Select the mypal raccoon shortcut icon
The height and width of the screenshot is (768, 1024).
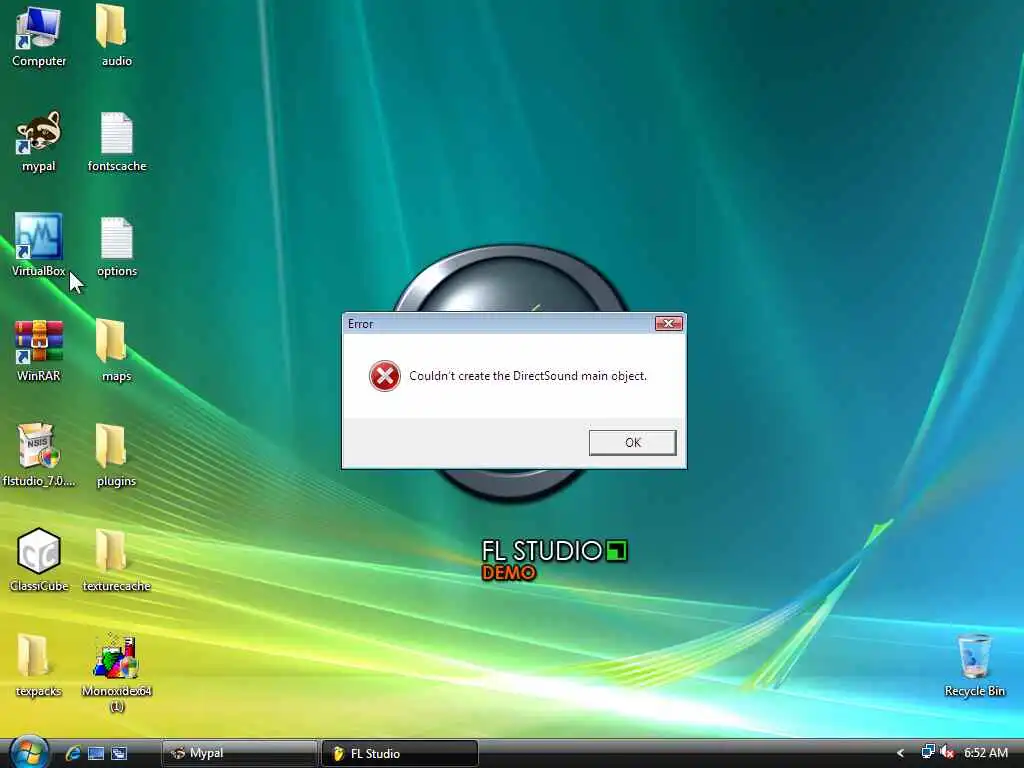(x=39, y=141)
